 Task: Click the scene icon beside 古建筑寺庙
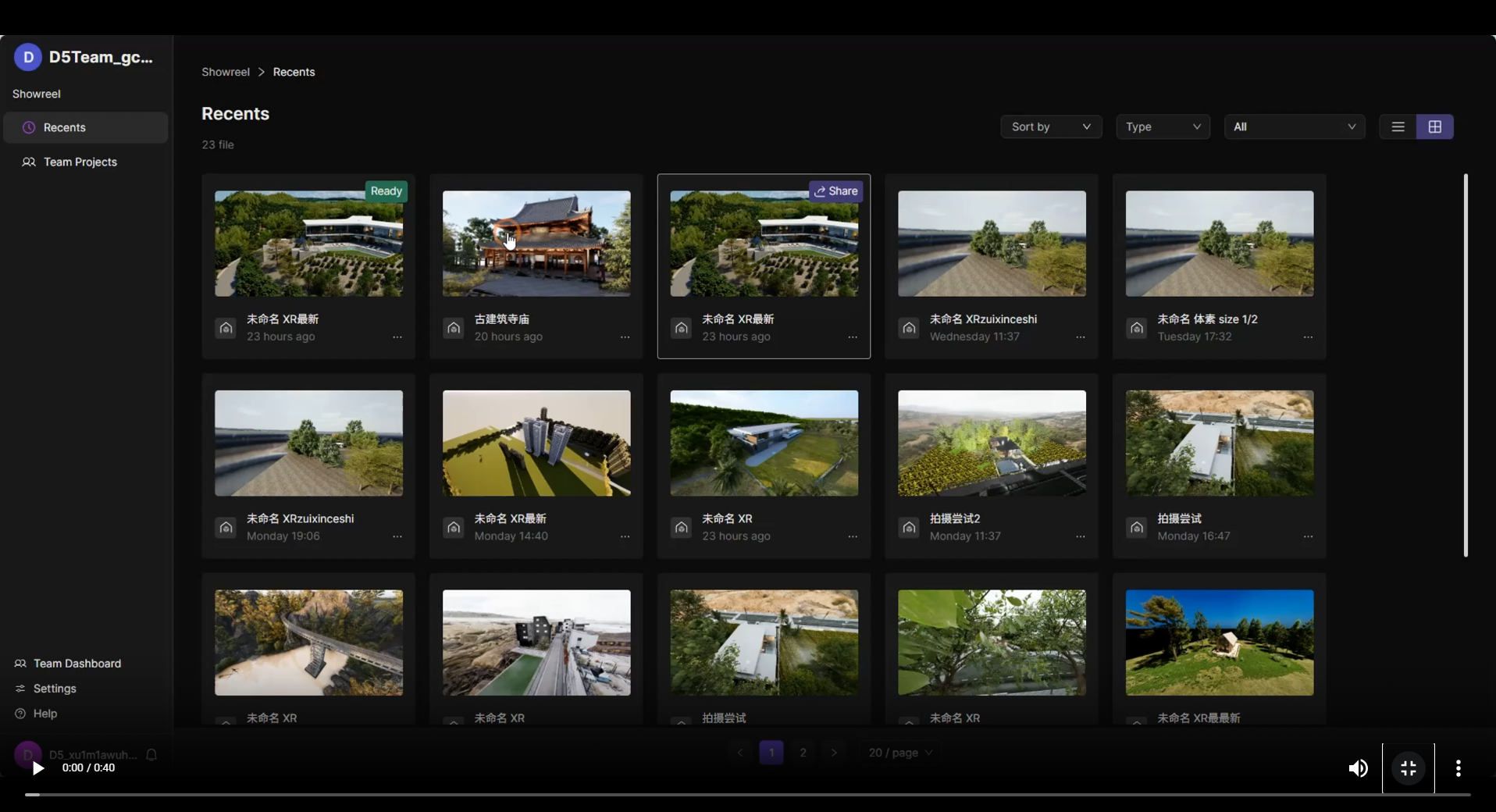(x=454, y=328)
